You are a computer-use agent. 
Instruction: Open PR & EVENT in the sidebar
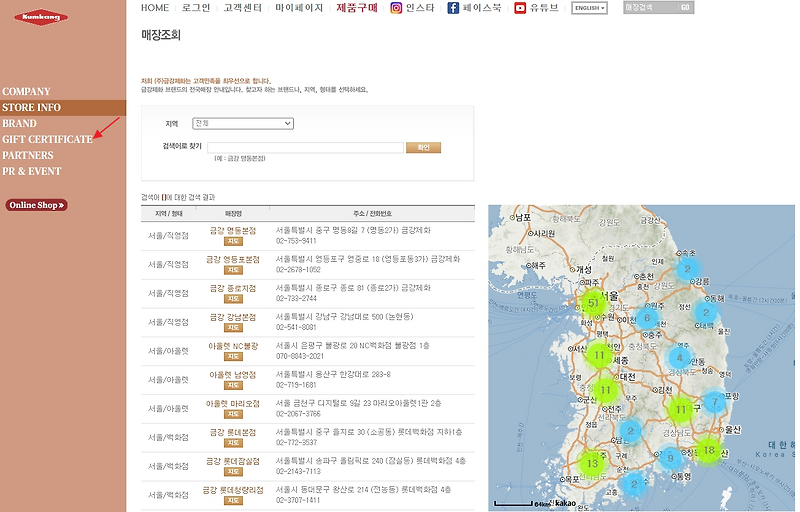tap(32, 171)
